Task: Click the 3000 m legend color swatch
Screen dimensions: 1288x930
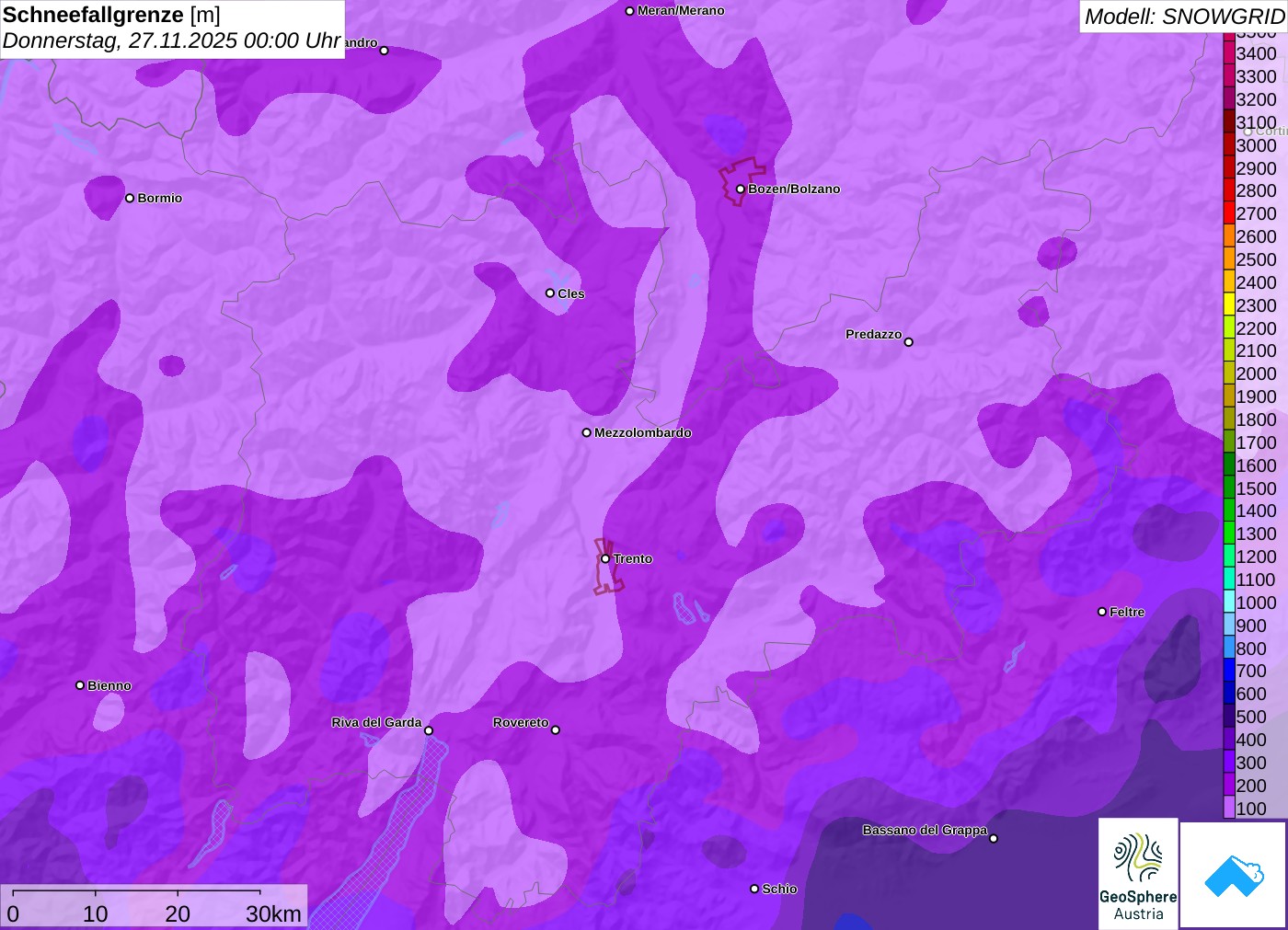Action: 1229,145
